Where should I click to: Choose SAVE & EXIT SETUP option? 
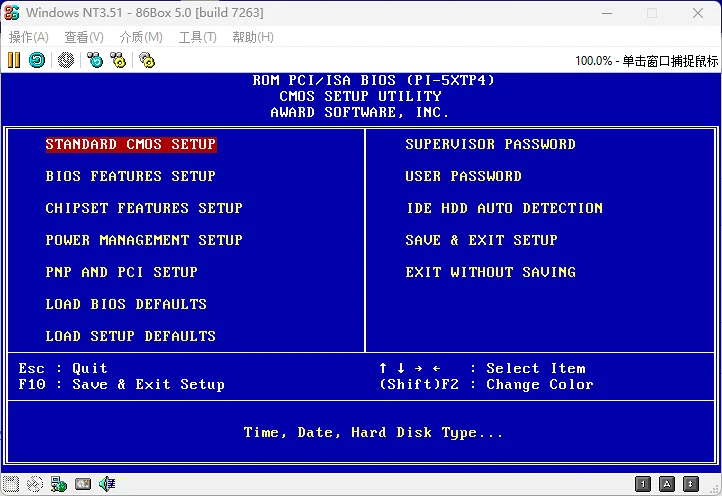pos(481,240)
